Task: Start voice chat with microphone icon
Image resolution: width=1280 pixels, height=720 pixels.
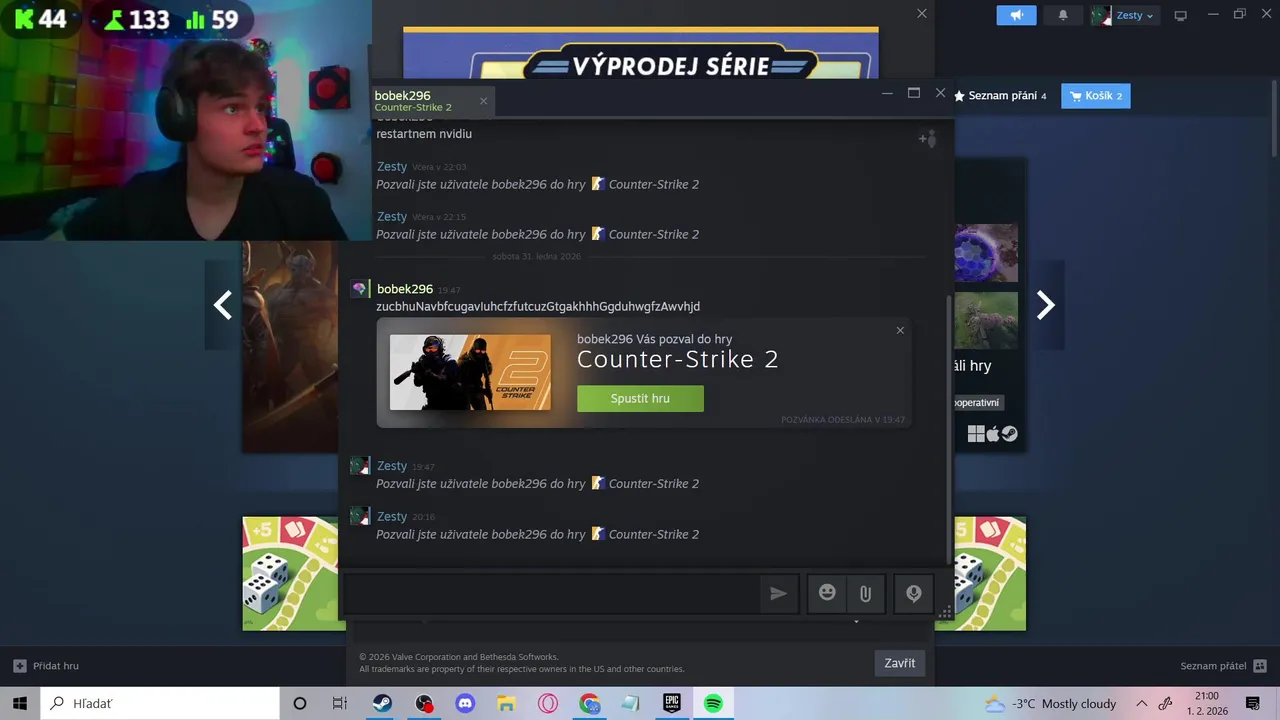Action: click(914, 593)
